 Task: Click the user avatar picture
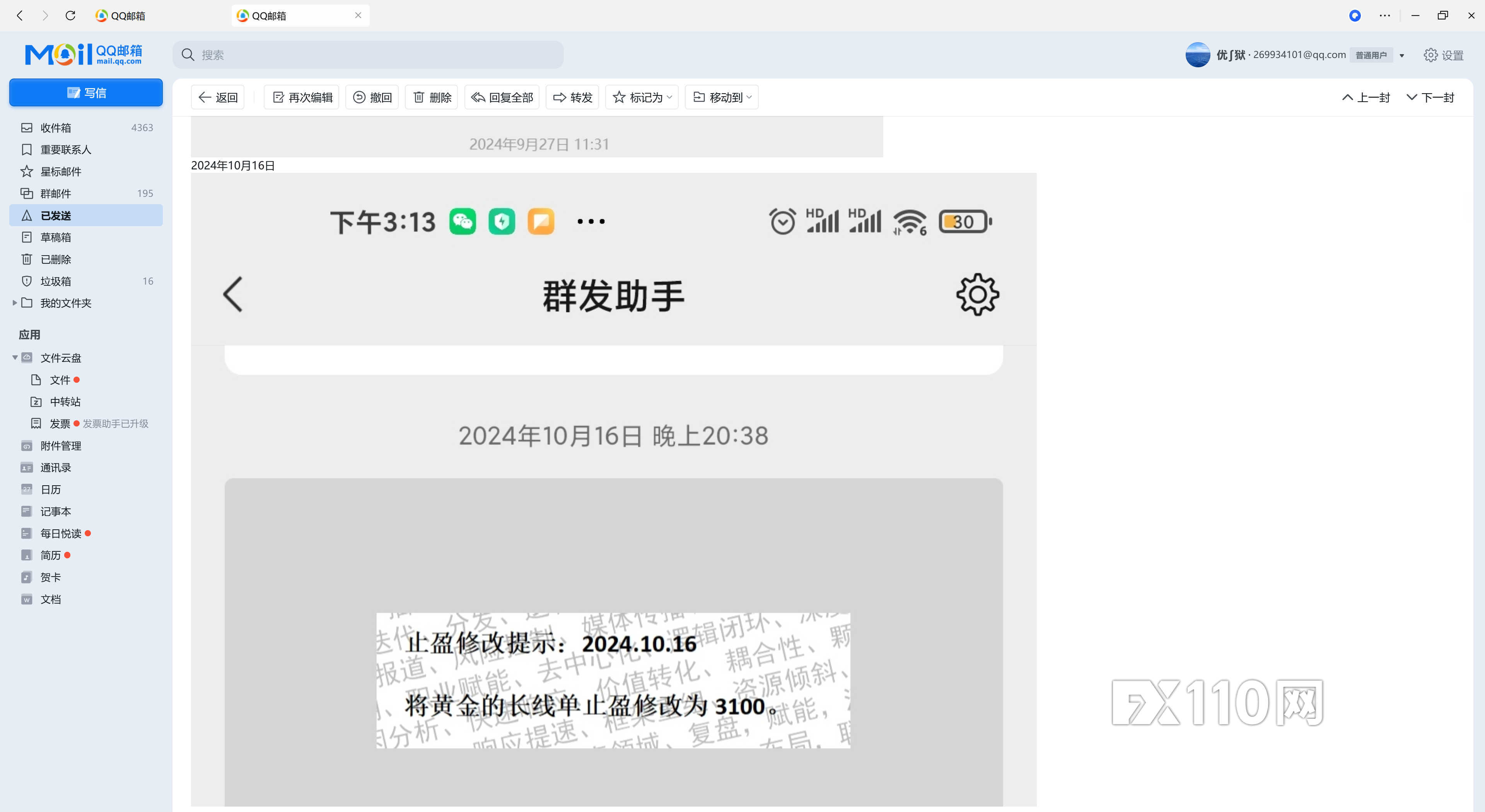[x=1197, y=55]
